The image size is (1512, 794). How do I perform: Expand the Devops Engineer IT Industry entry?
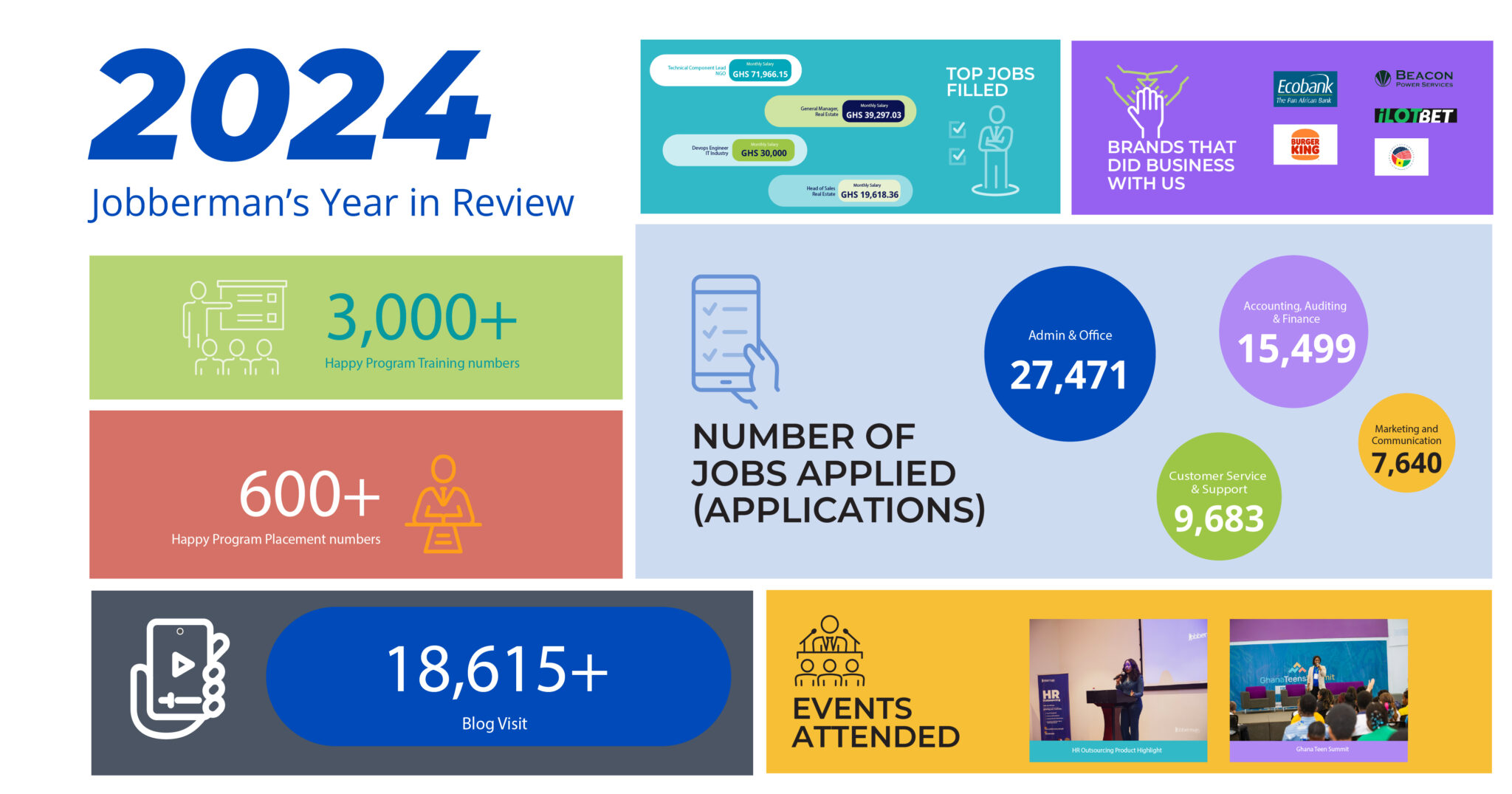coord(735,150)
